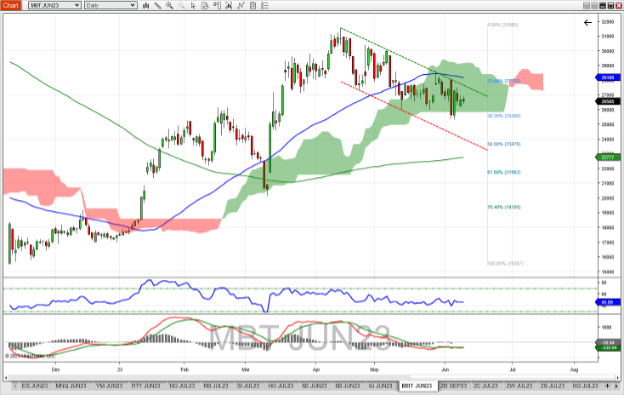The image size is (624, 396).
Task: Click the 100.00% Fibonacci level label
Action: (x=505, y=263)
